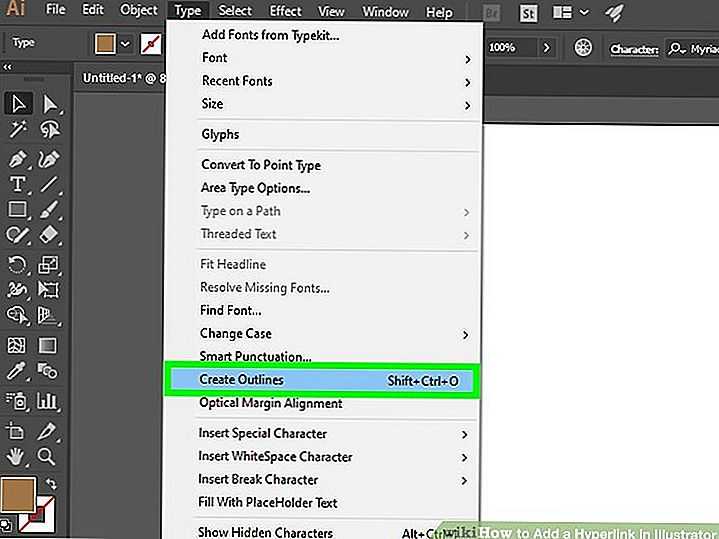Select the Paintbrush tool
Image resolution: width=719 pixels, height=539 pixels.
click(x=50, y=210)
